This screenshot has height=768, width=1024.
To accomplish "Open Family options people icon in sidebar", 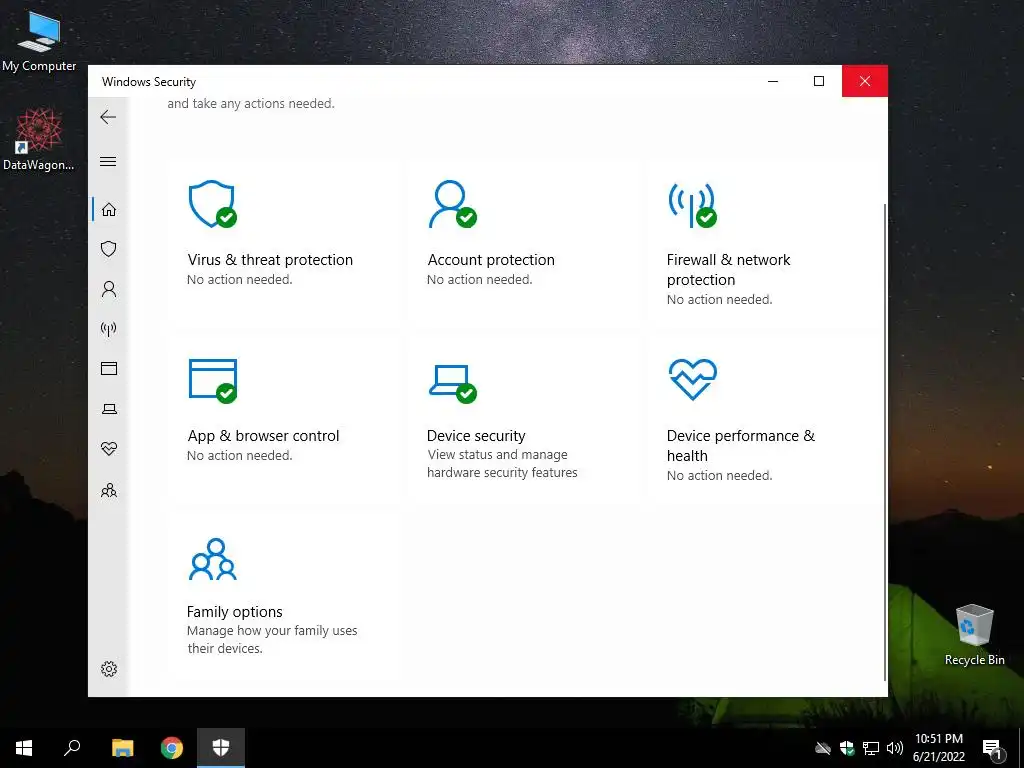I will 109,490.
